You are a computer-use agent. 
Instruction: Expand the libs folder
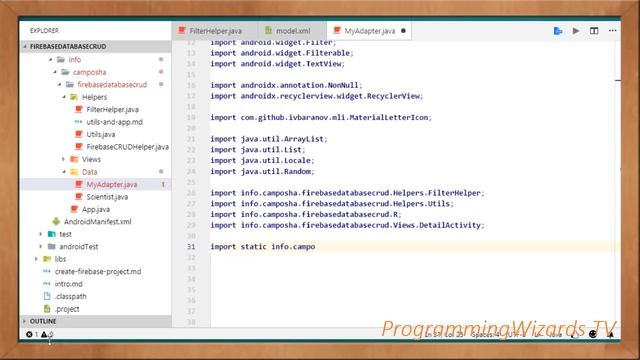[36, 259]
